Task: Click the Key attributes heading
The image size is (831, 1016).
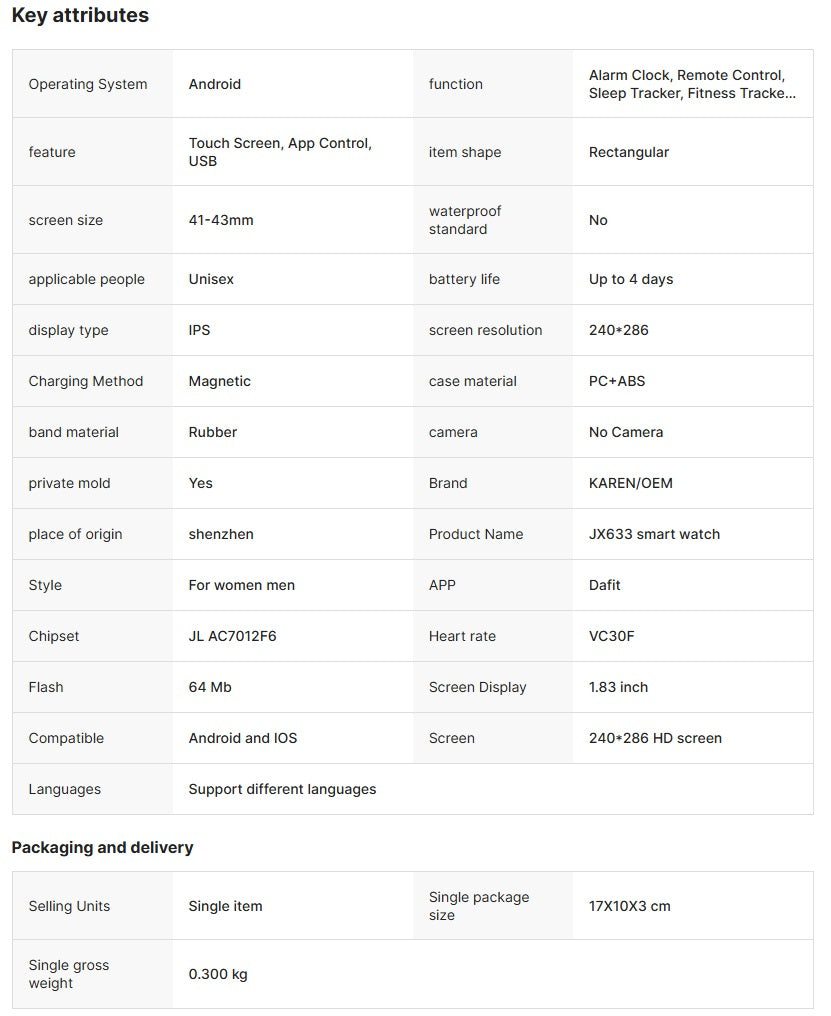Action: [80, 16]
